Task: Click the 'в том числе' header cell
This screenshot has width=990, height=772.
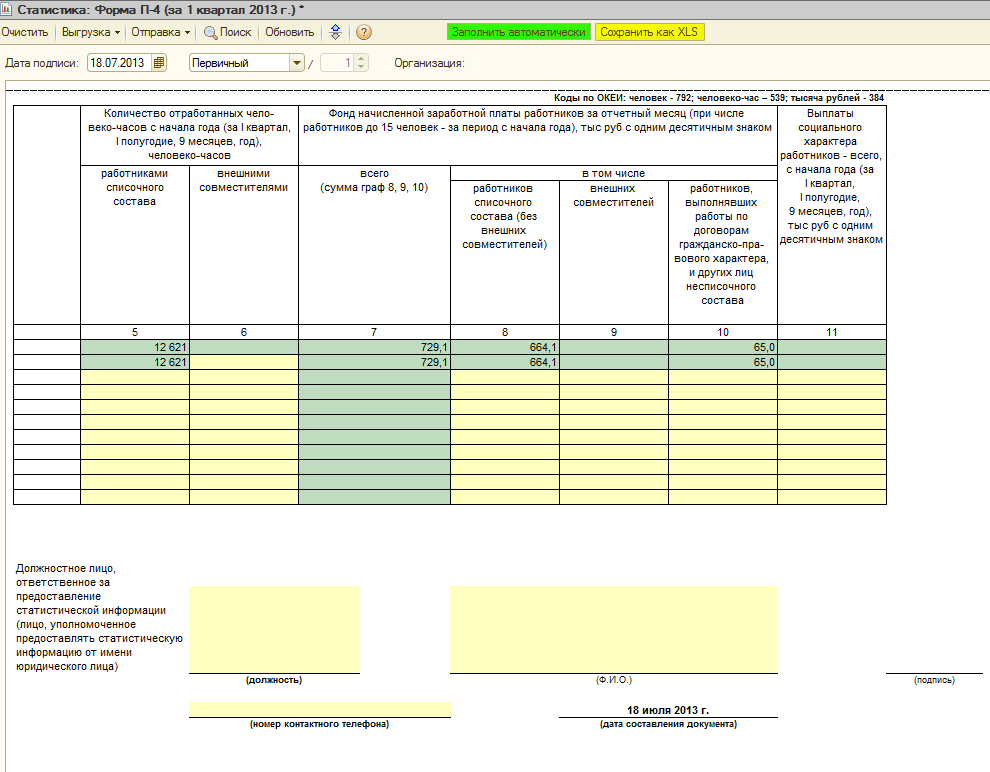Action: click(614, 174)
